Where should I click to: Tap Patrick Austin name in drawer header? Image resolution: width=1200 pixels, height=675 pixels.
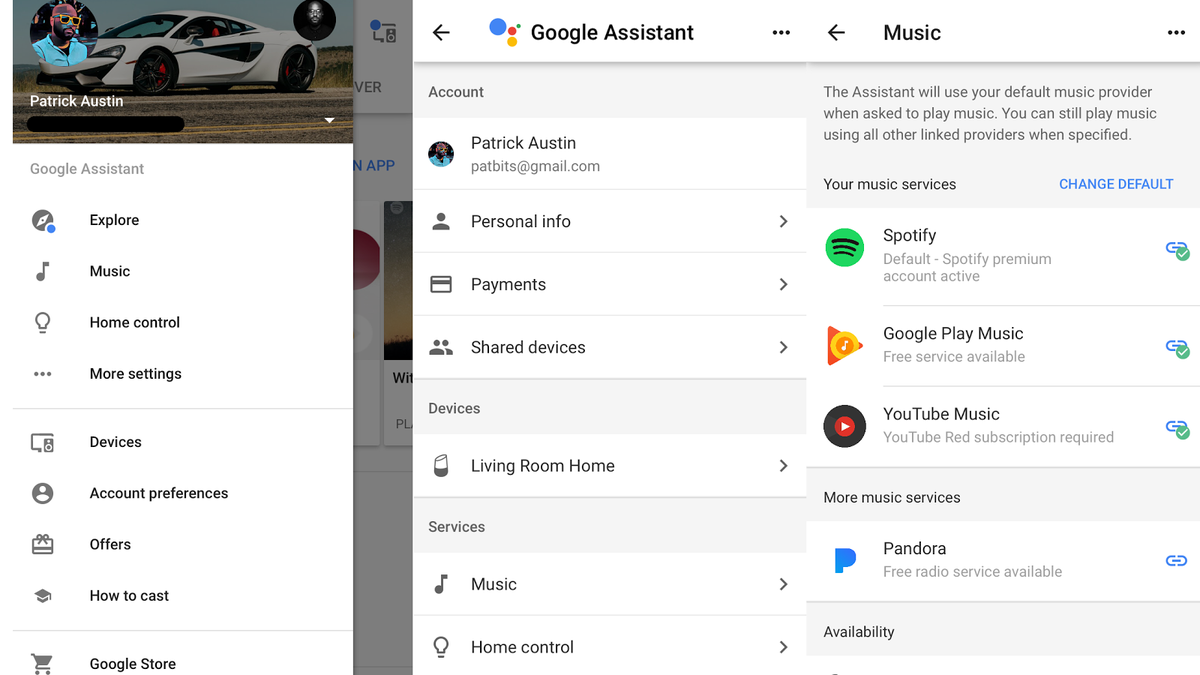[x=77, y=101]
